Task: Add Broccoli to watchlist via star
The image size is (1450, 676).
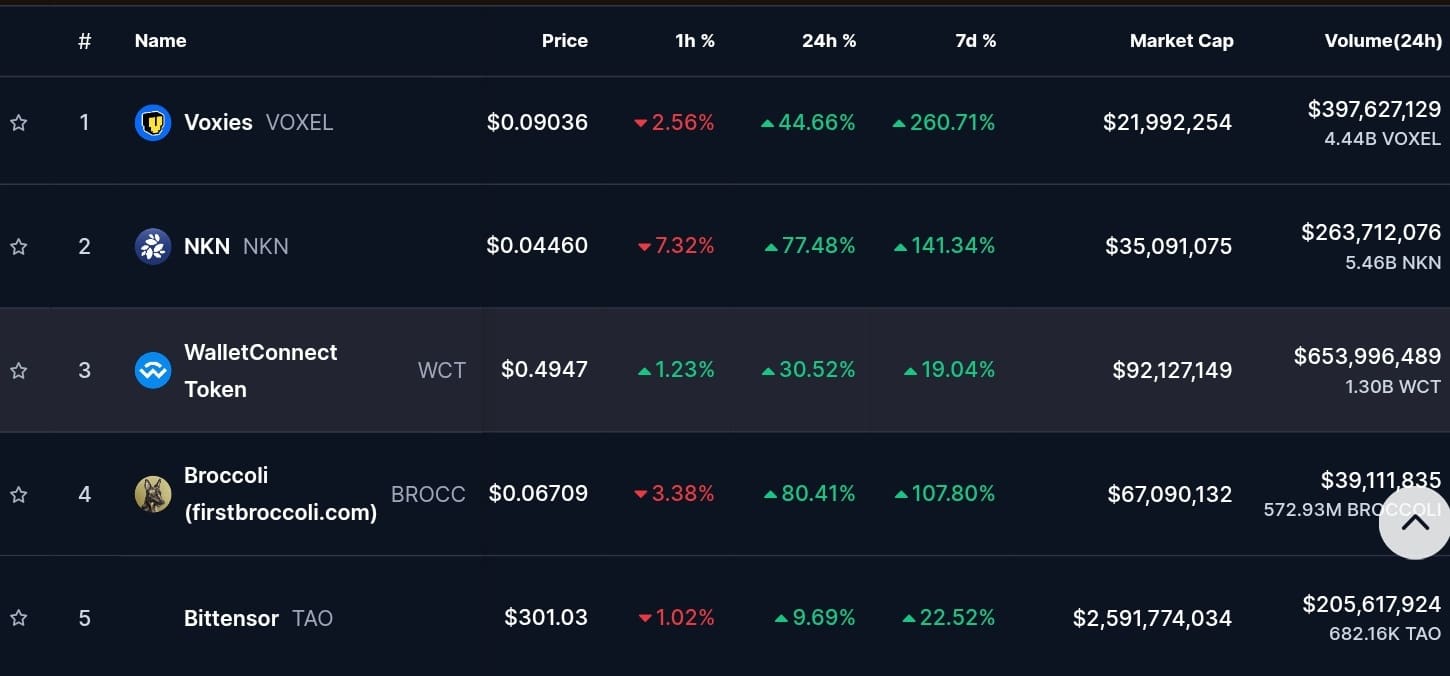Action: [18, 494]
